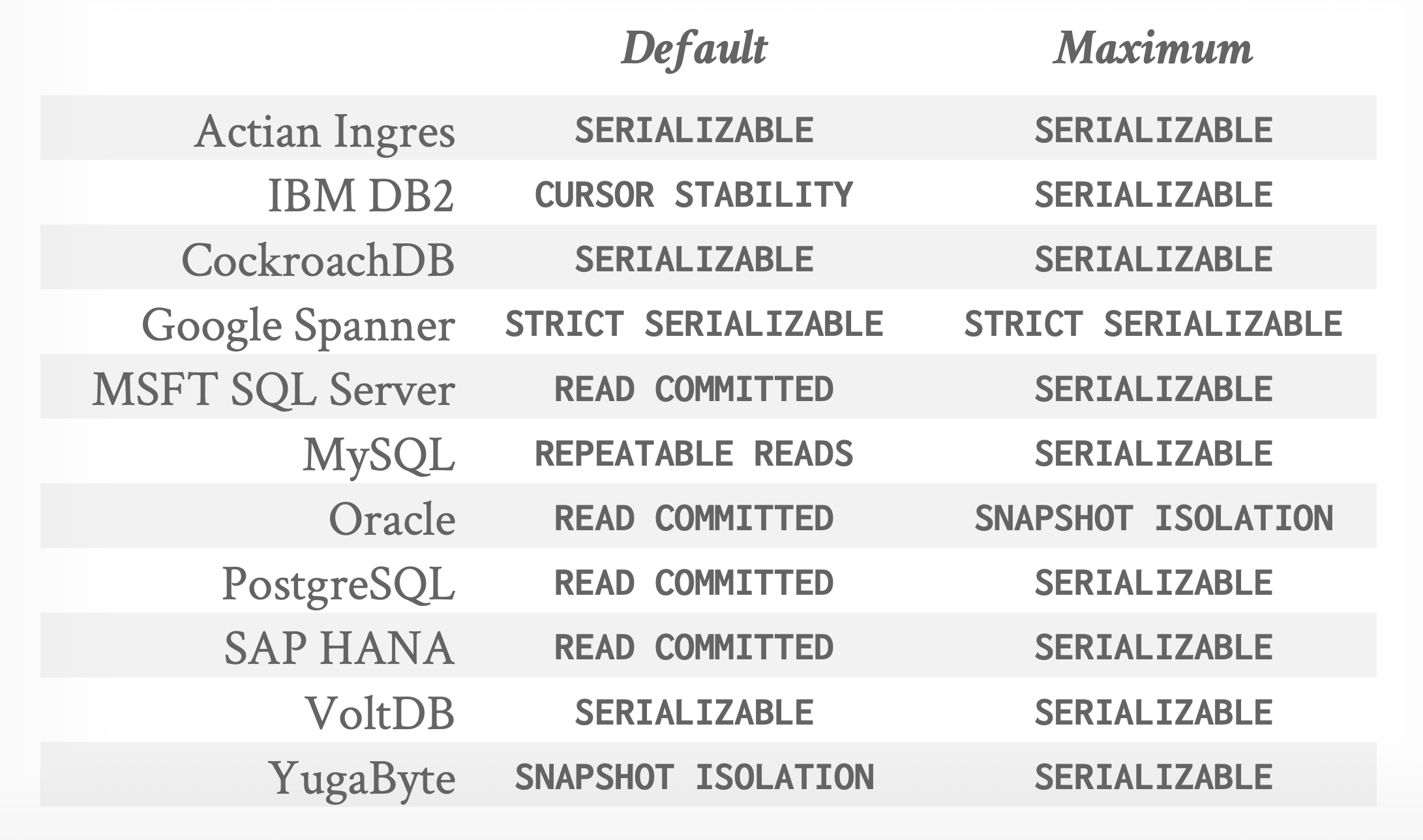Image resolution: width=1423 pixels, height=840 pixels.
Task: Click the REPEATABLE READS cell
Action: (x=694, y=454)
